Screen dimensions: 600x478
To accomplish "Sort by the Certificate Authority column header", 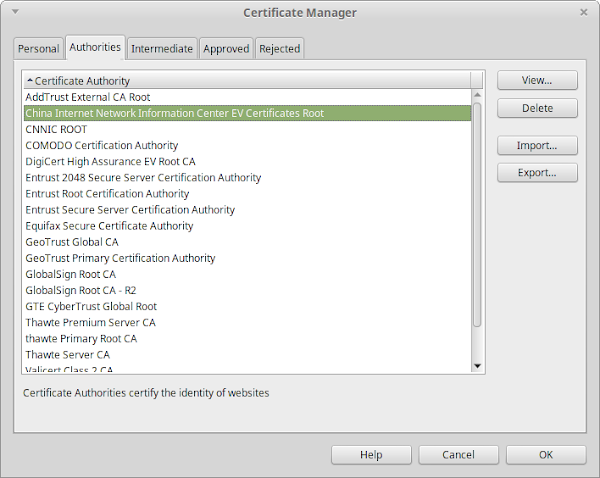I will click(247, 81).
